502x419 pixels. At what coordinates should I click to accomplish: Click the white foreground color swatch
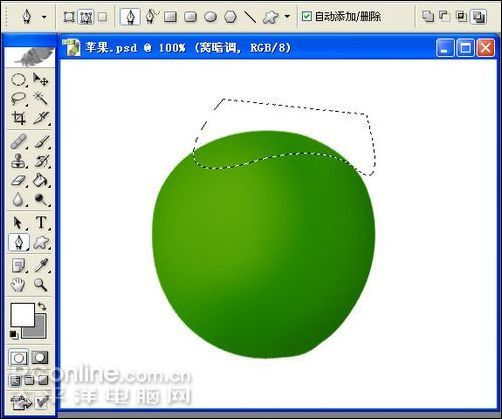22,314
